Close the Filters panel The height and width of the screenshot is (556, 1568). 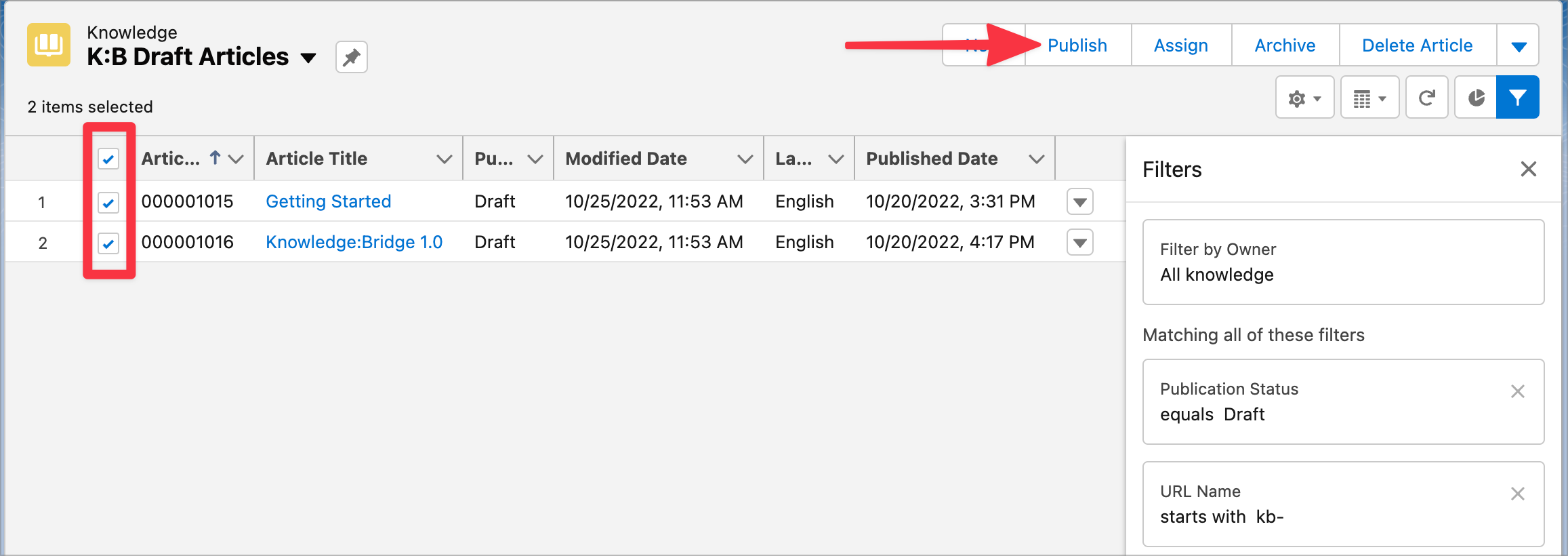1528,169
